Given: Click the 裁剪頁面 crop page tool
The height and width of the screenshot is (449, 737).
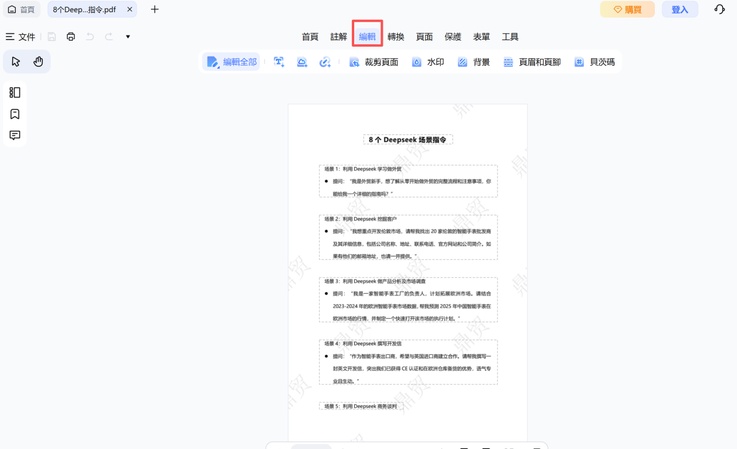Looking at the screenshot, I should click(x=374, y=62).
